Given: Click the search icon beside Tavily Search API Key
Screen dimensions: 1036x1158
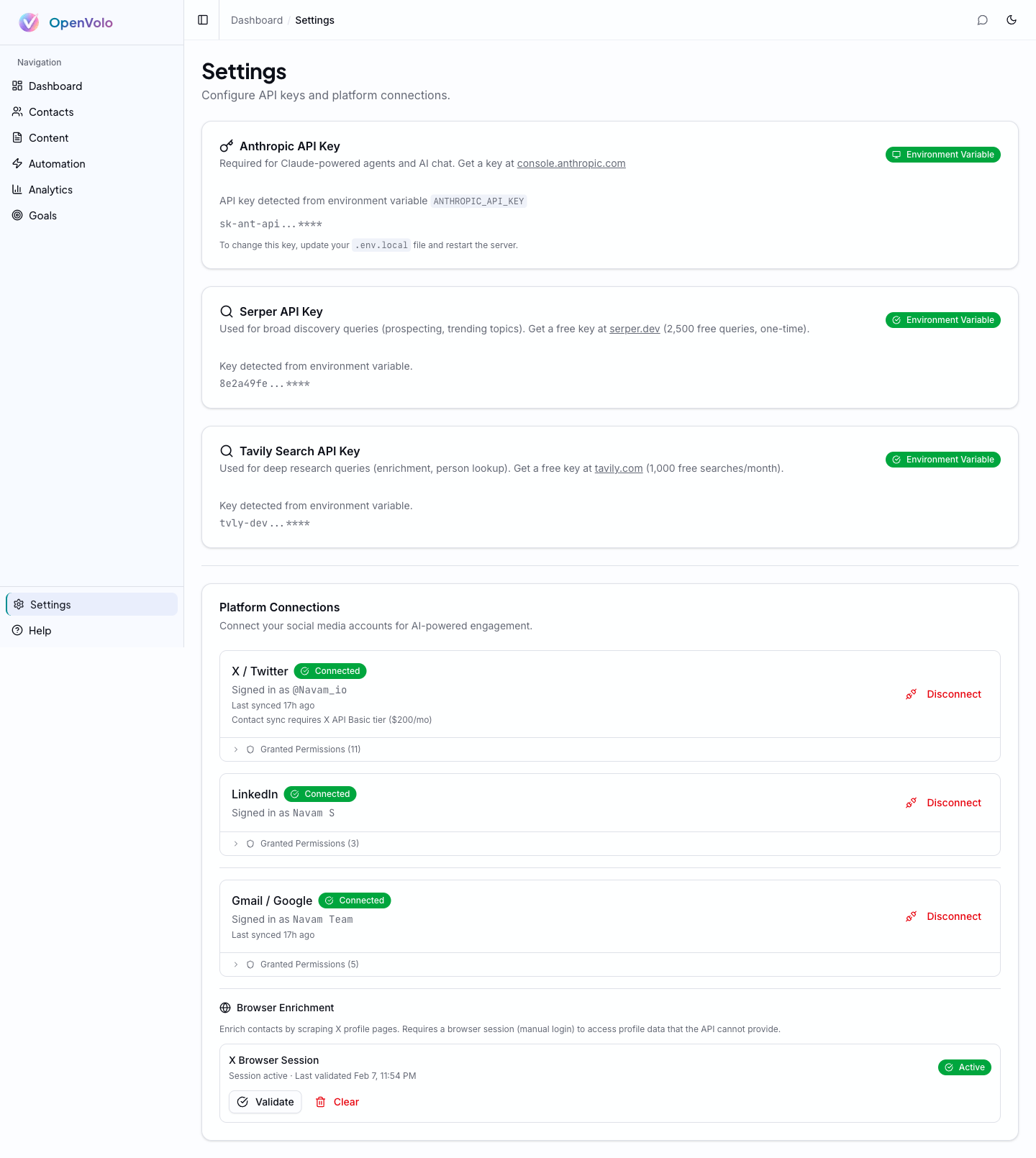Looking at the screenshot, I should point(227,451).
